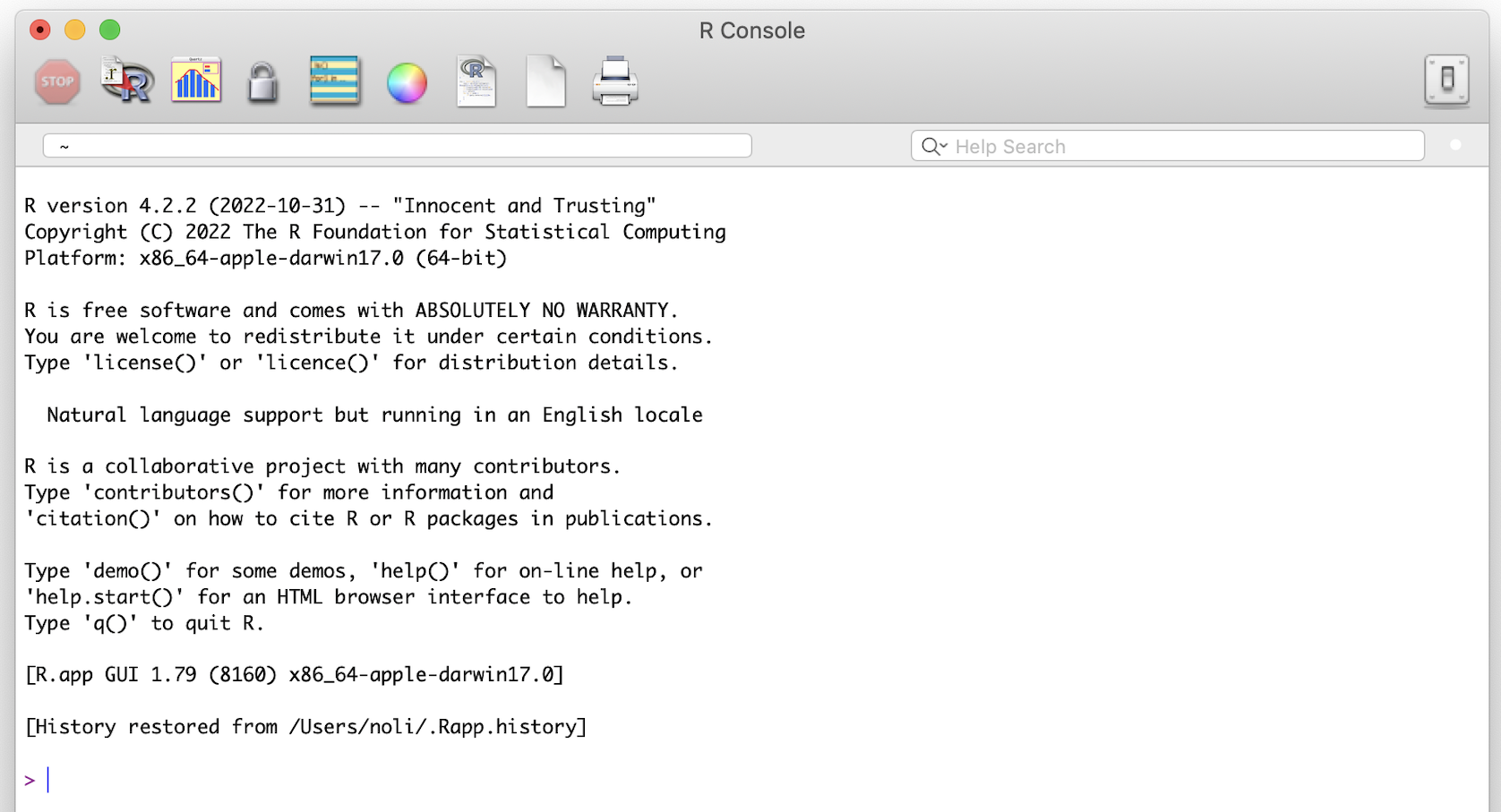
Task: Click the 'Natural language support' line
Action: [374, 415]
